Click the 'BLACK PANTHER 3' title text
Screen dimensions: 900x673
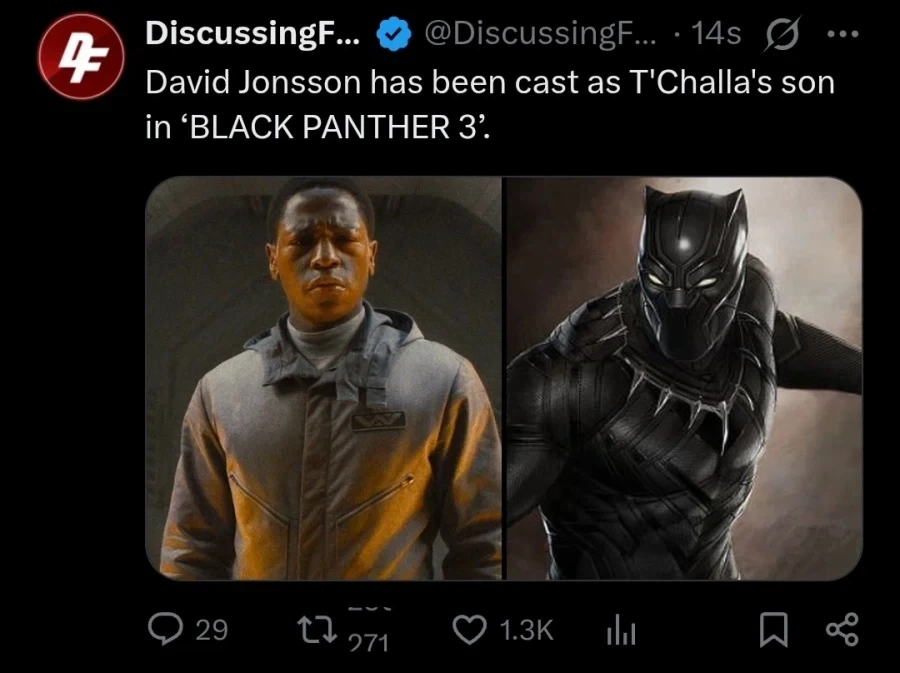(332, 127)
